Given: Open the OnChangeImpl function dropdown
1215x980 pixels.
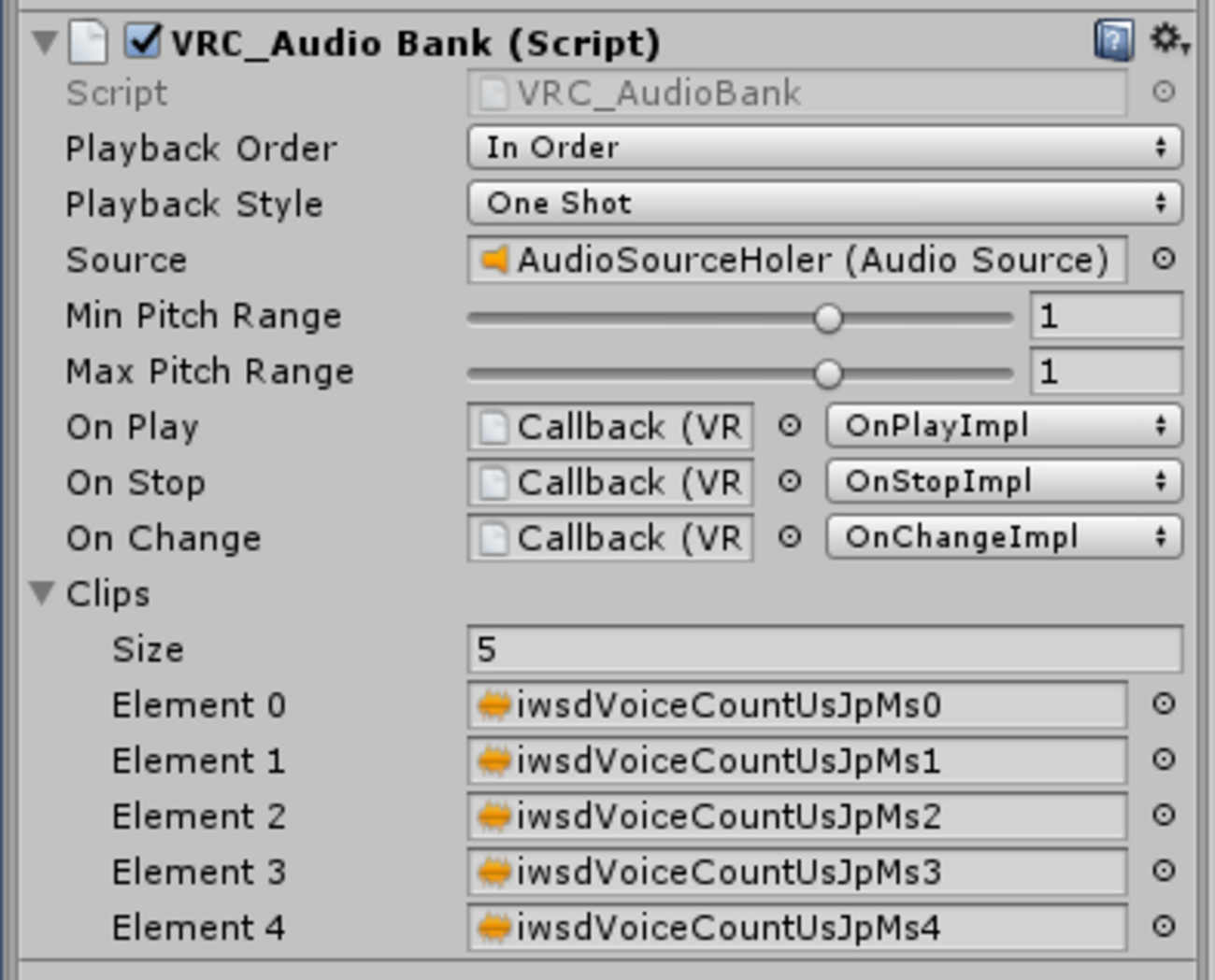Looking at the screenshot, I should (x=1004, y=538).
